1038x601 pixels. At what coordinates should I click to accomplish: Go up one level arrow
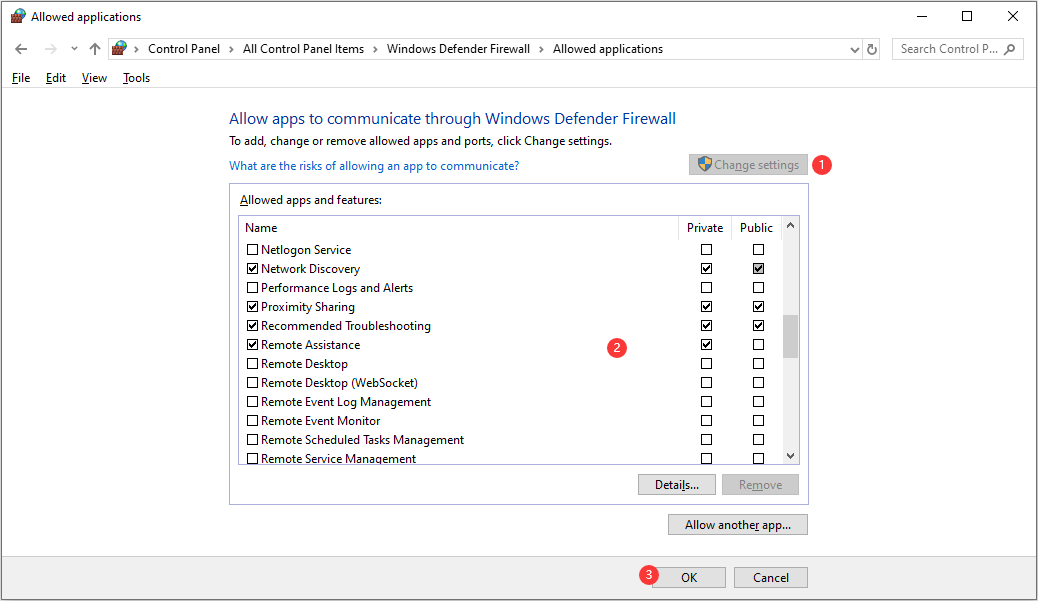point(95,49)
